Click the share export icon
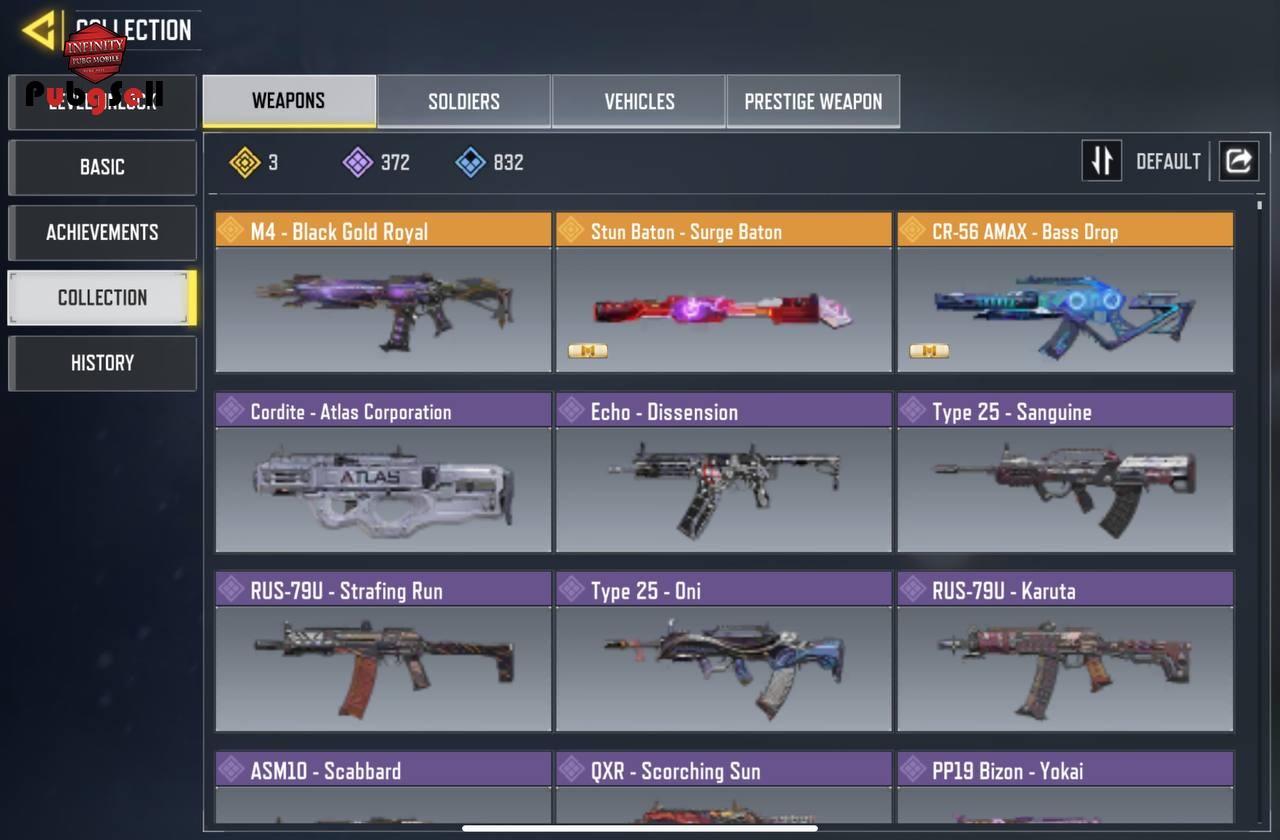 click(1238, 161)
